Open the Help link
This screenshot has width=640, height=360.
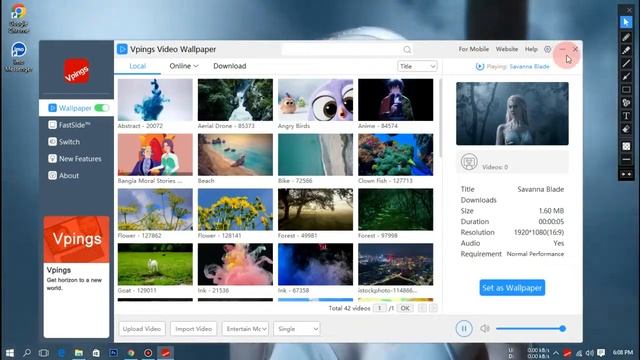(531, 49)
